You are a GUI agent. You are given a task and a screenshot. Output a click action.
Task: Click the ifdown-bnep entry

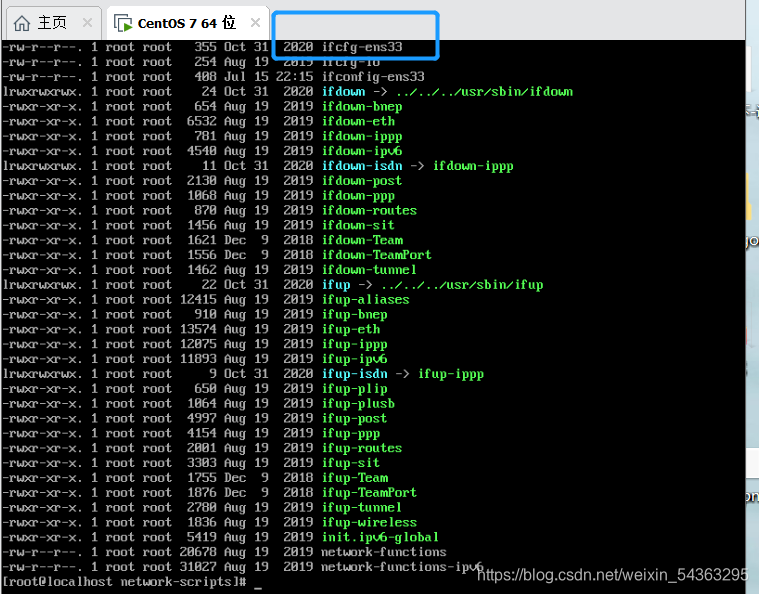click(x=362, y=107)
